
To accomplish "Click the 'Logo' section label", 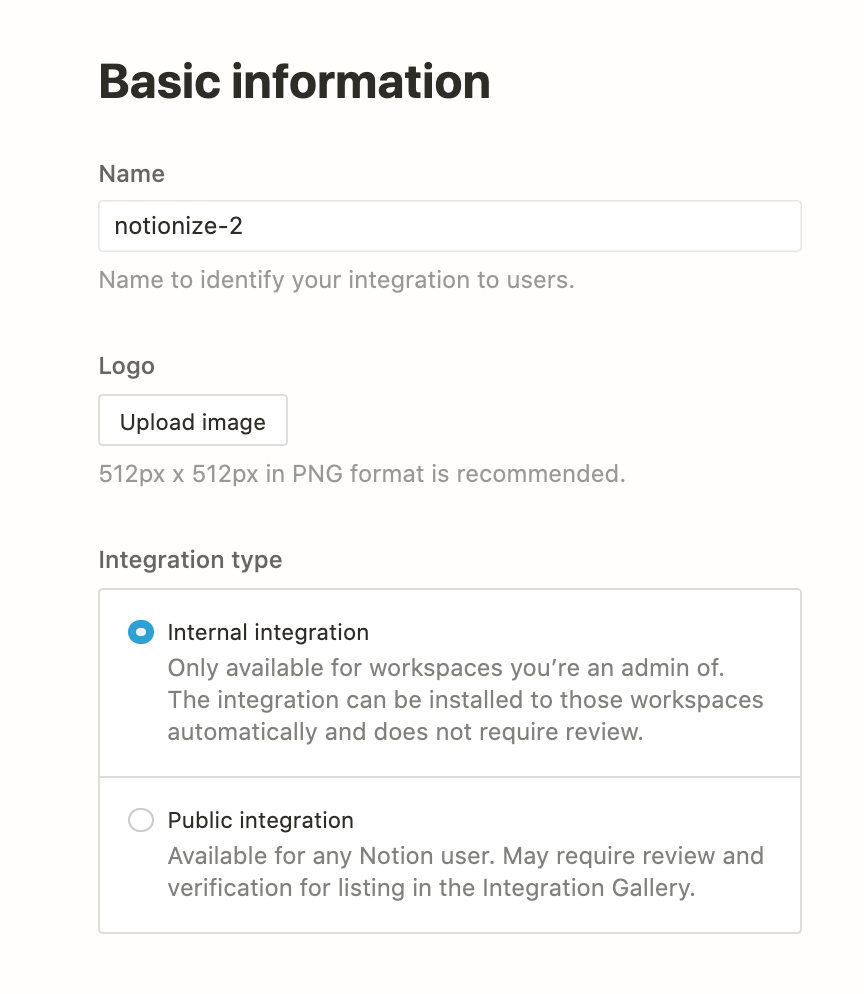I will click(127, 366).
